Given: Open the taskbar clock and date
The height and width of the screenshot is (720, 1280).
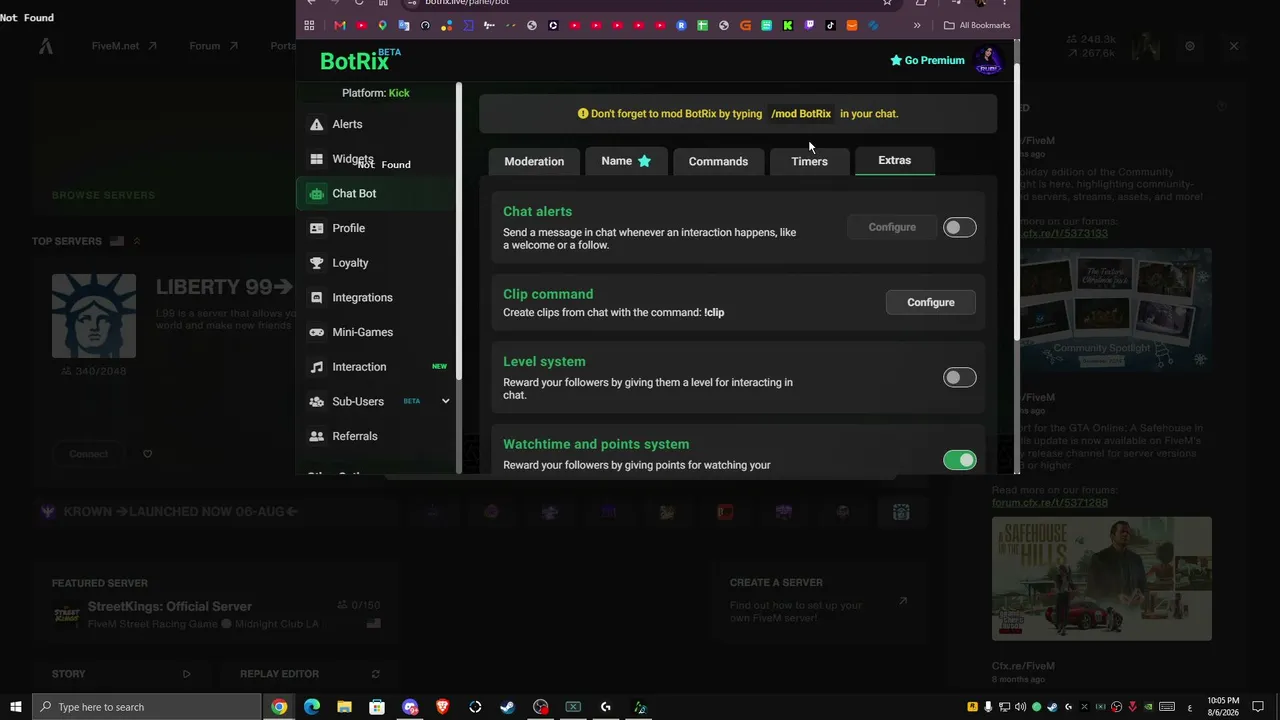Looking at the screenshot, I should (x=1223, y=707).
